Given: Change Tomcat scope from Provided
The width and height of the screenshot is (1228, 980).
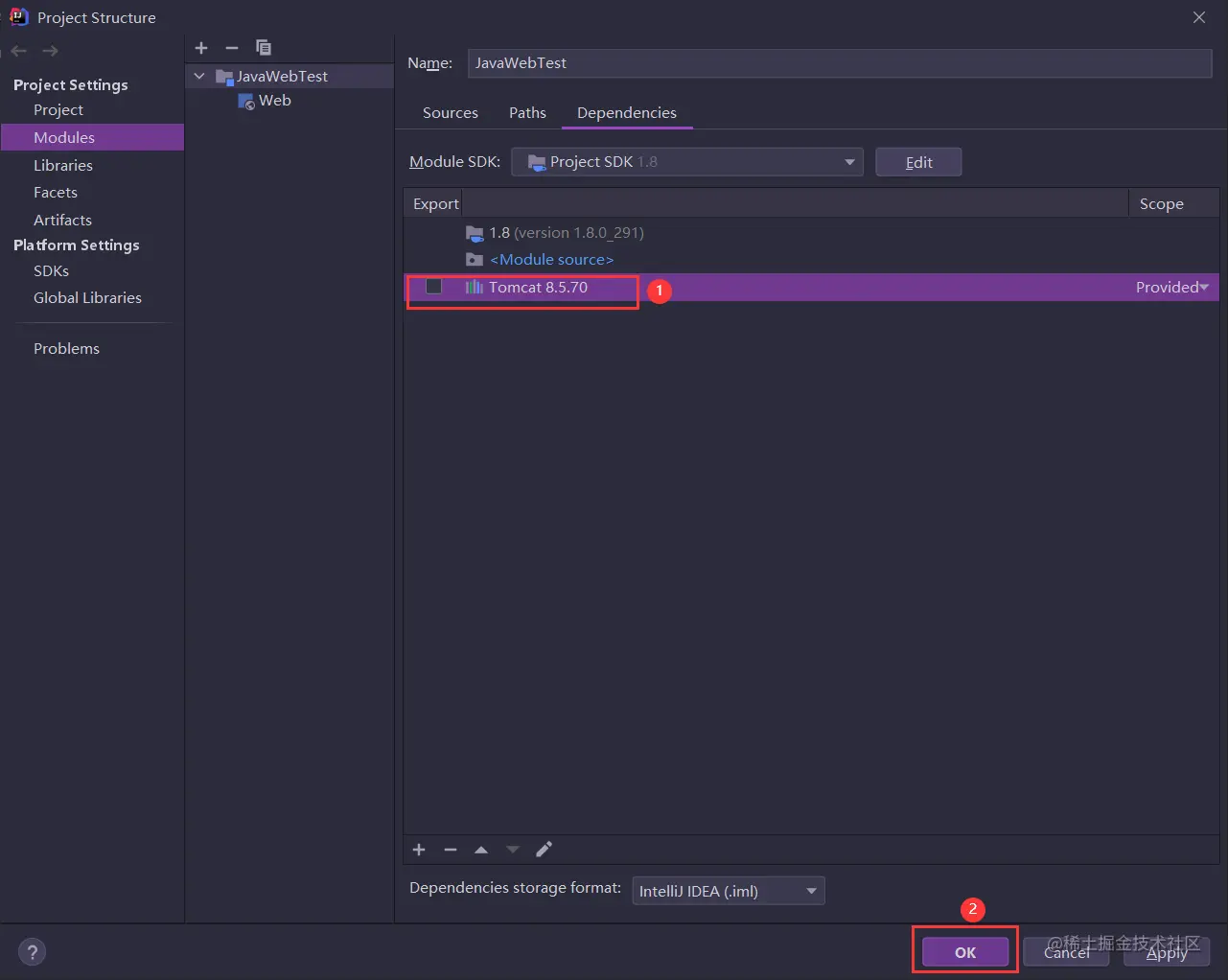Looking at the screenshot, I should [1171, 287].
